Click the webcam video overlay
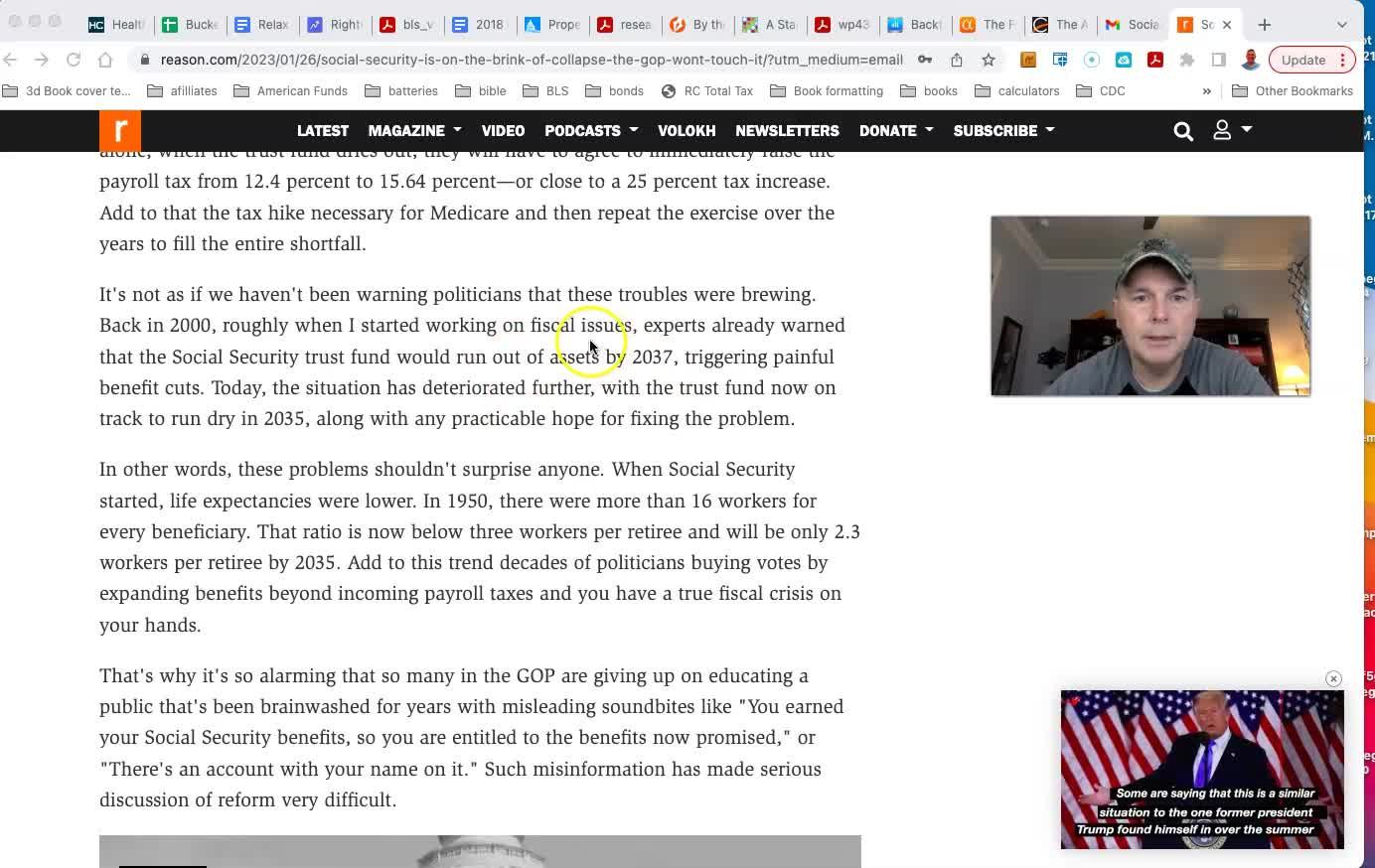Image resolution: width=1375 pixels, height=868 pixels. pyautogui.click(x=1150, y=306)
